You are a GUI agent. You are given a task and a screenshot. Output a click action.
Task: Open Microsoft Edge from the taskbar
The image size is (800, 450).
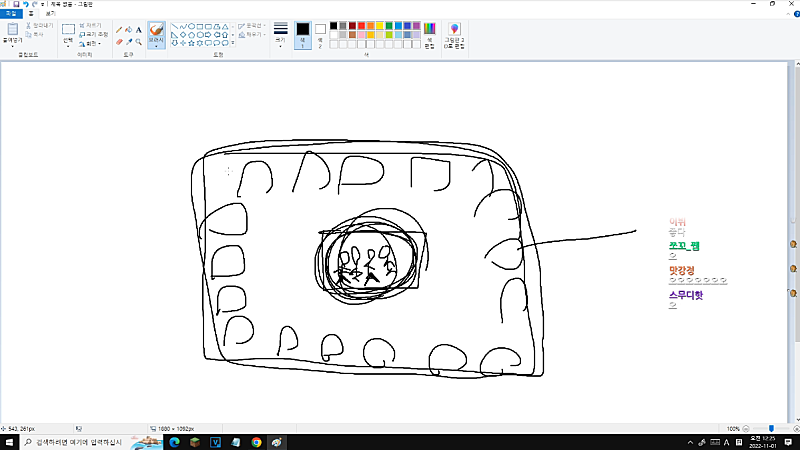pyautogui.click(x=174, y=442)
